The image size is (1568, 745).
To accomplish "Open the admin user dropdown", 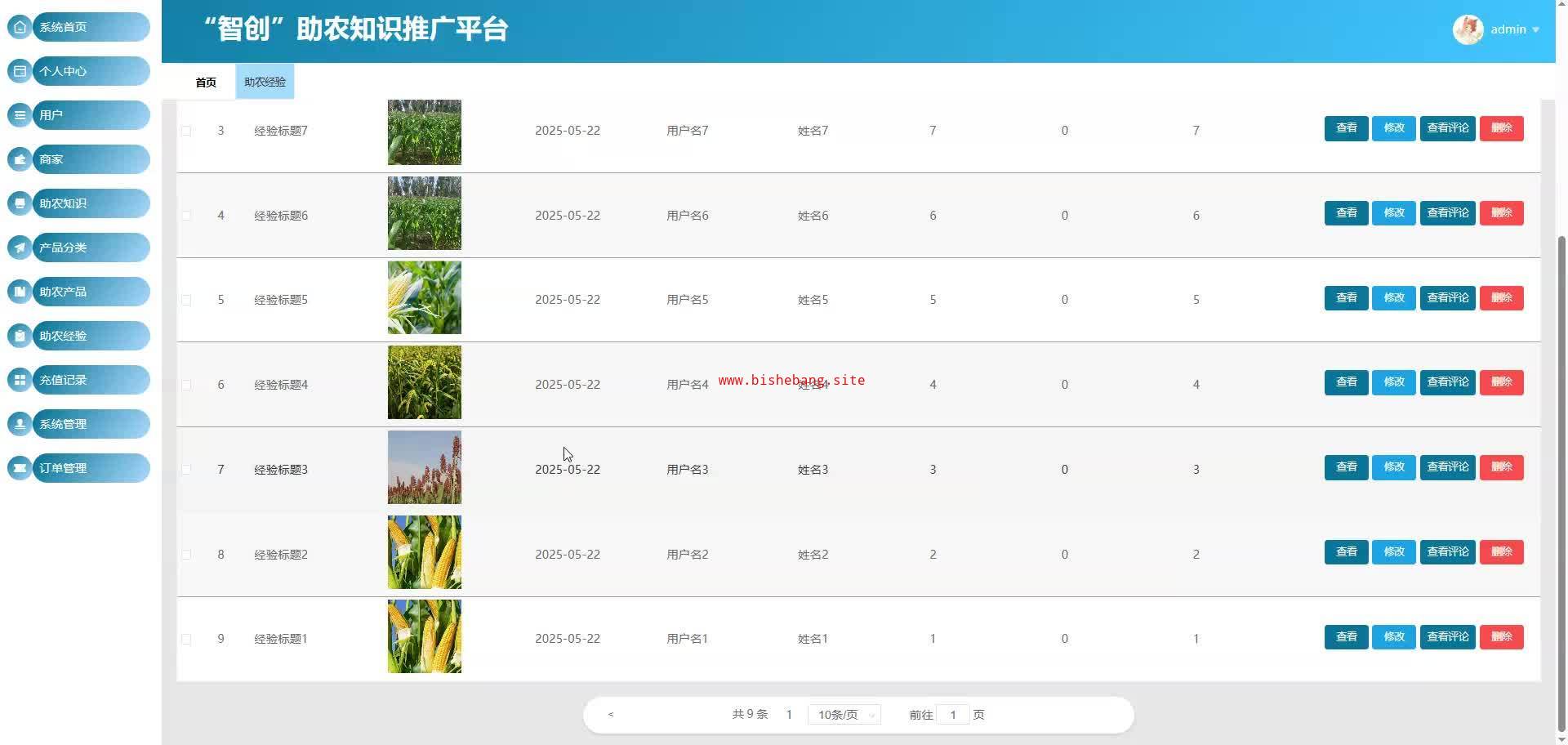I will pos(1514,29).
